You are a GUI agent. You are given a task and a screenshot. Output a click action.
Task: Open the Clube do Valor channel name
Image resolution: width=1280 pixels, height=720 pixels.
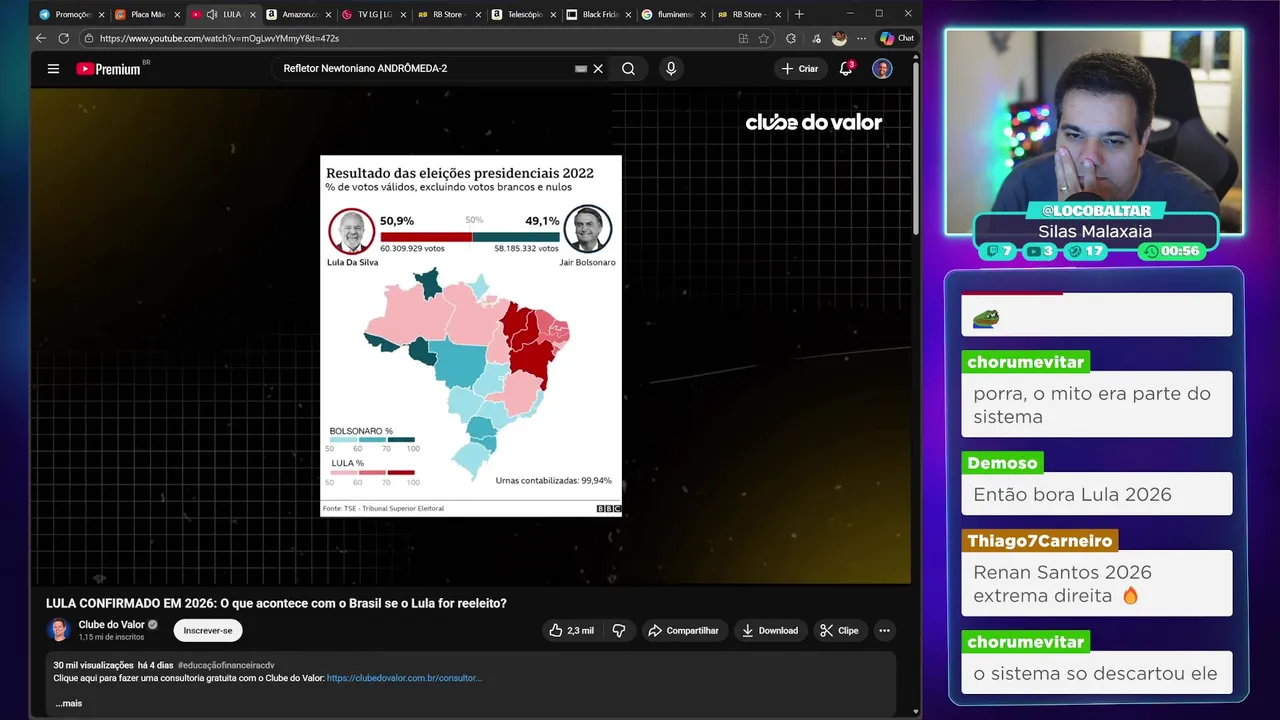(x=112, y=624)
